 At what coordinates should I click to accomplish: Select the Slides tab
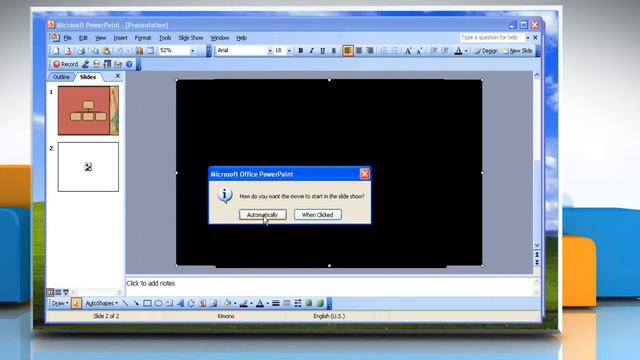pos(88,77)
